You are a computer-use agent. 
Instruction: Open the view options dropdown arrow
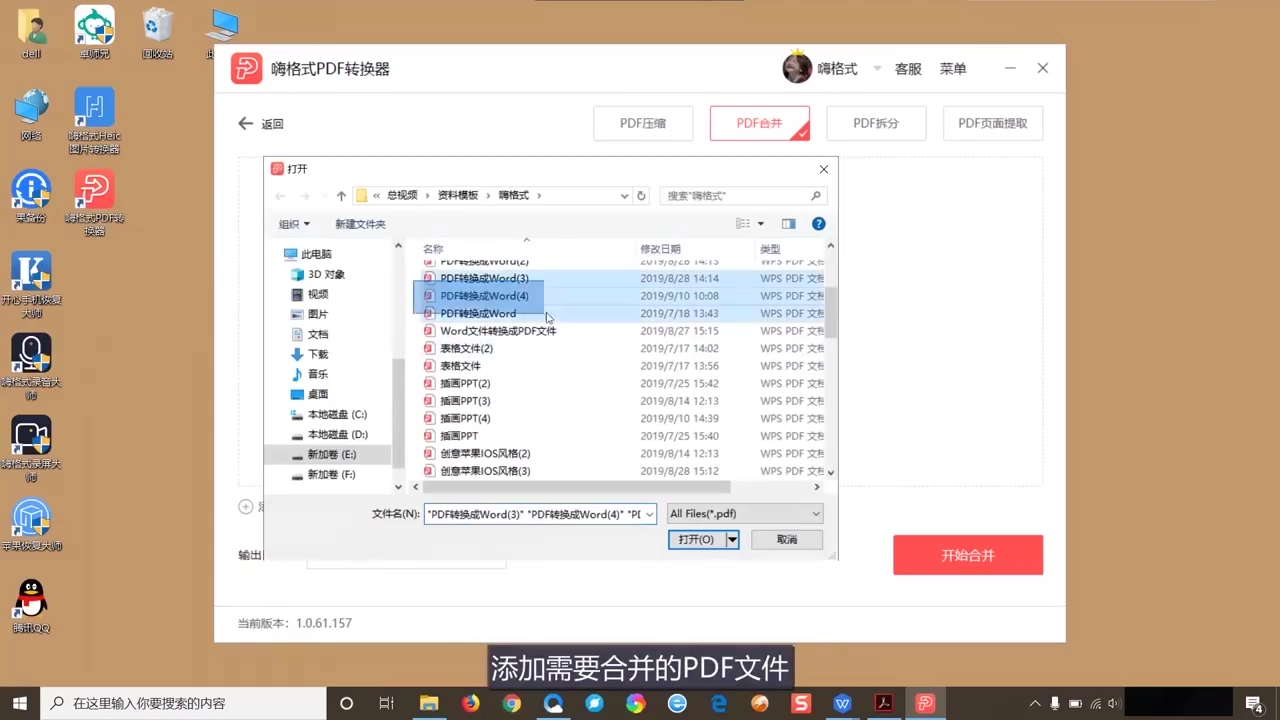click(x=761, y=224)
